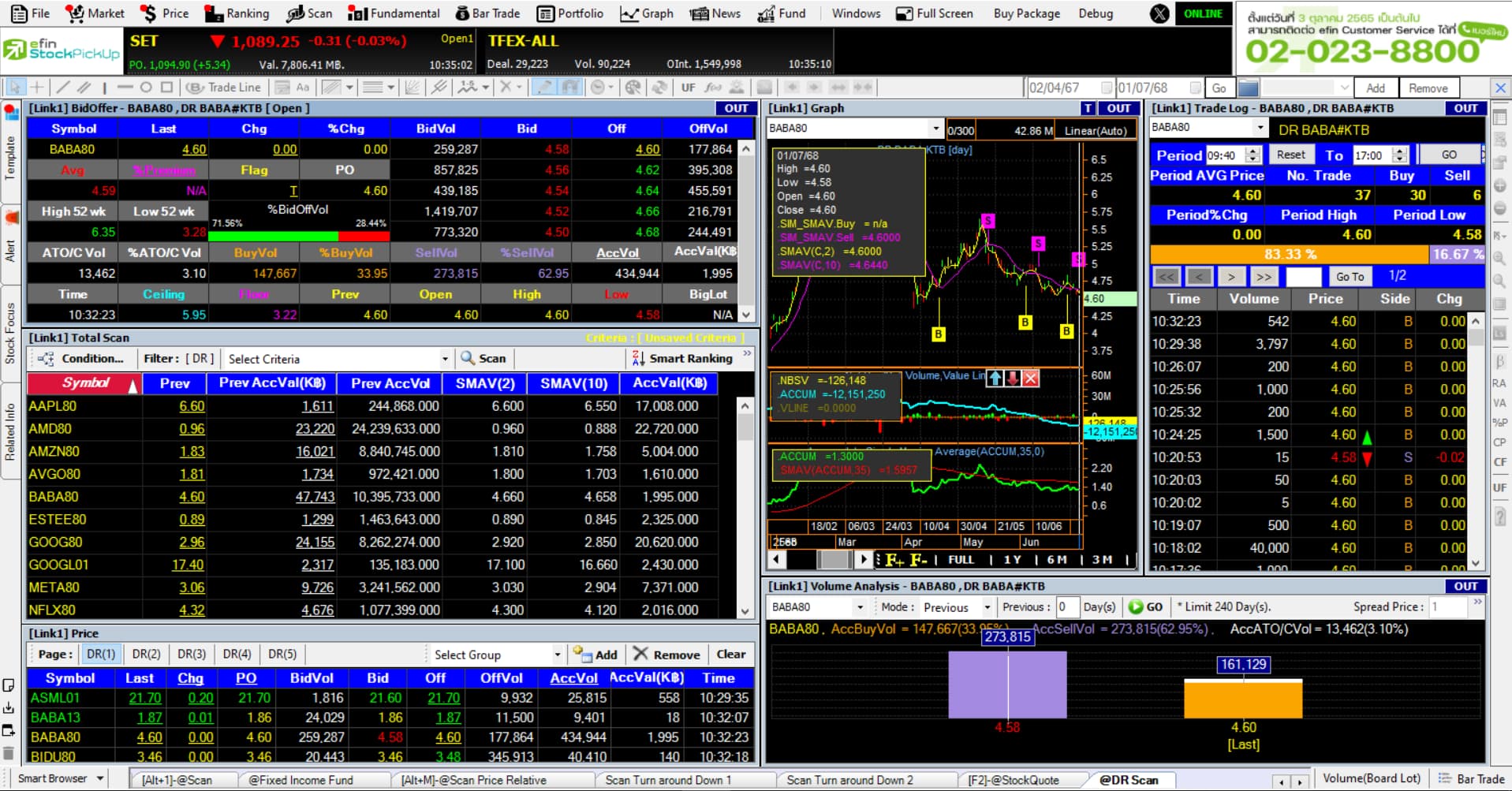
Task: Open the BABA80 symbol dropdown in Graph
Action: pos(936,128)
